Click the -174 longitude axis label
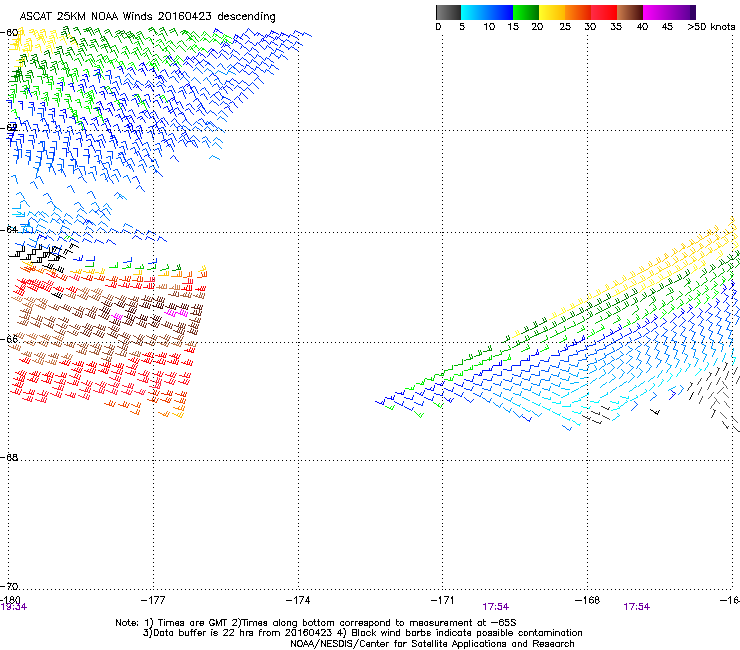The height and width of the screenshot is (650, 740). point(298,600)
